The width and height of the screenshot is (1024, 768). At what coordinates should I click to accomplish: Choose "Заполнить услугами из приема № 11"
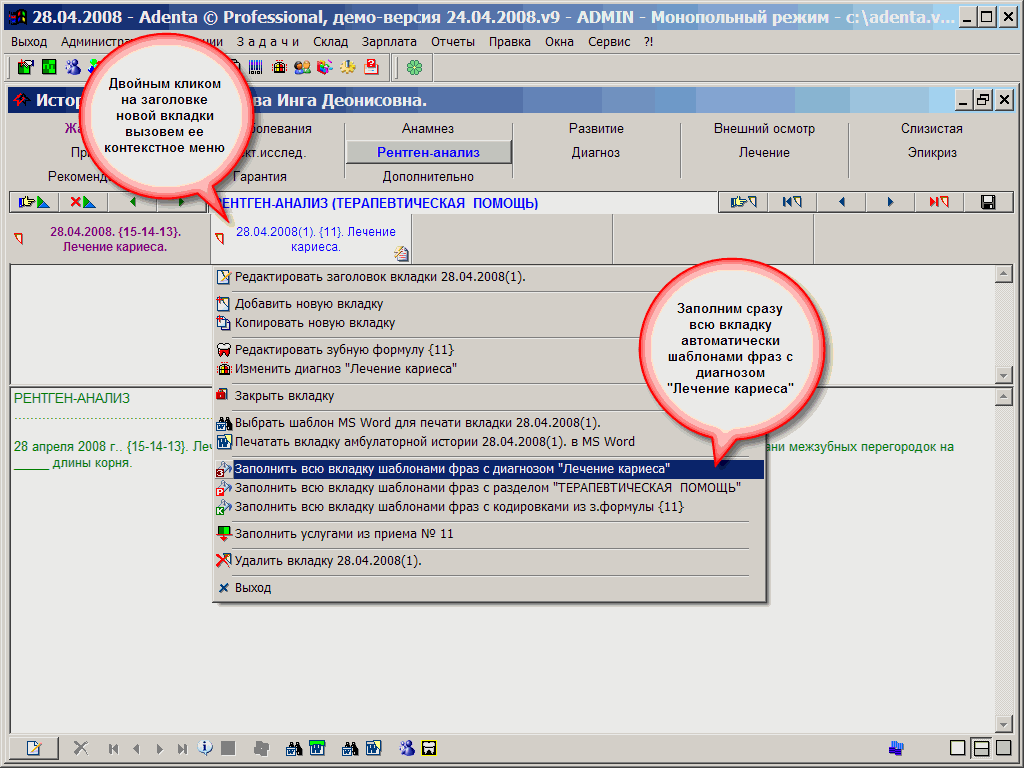(344, 534)
